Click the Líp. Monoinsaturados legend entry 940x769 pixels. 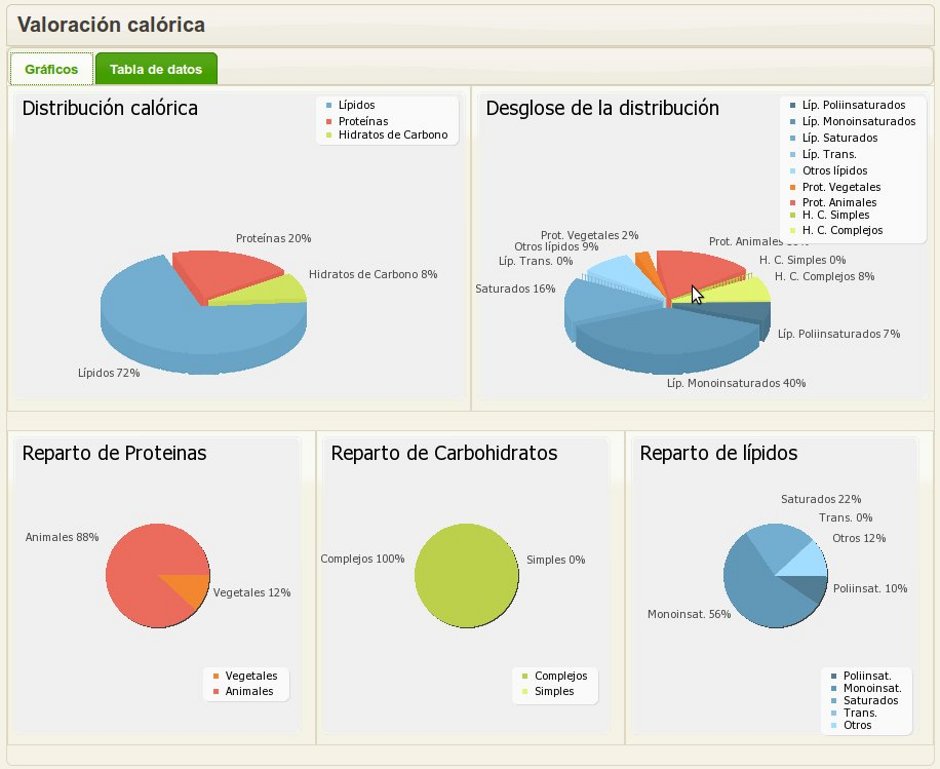(852, 121)
